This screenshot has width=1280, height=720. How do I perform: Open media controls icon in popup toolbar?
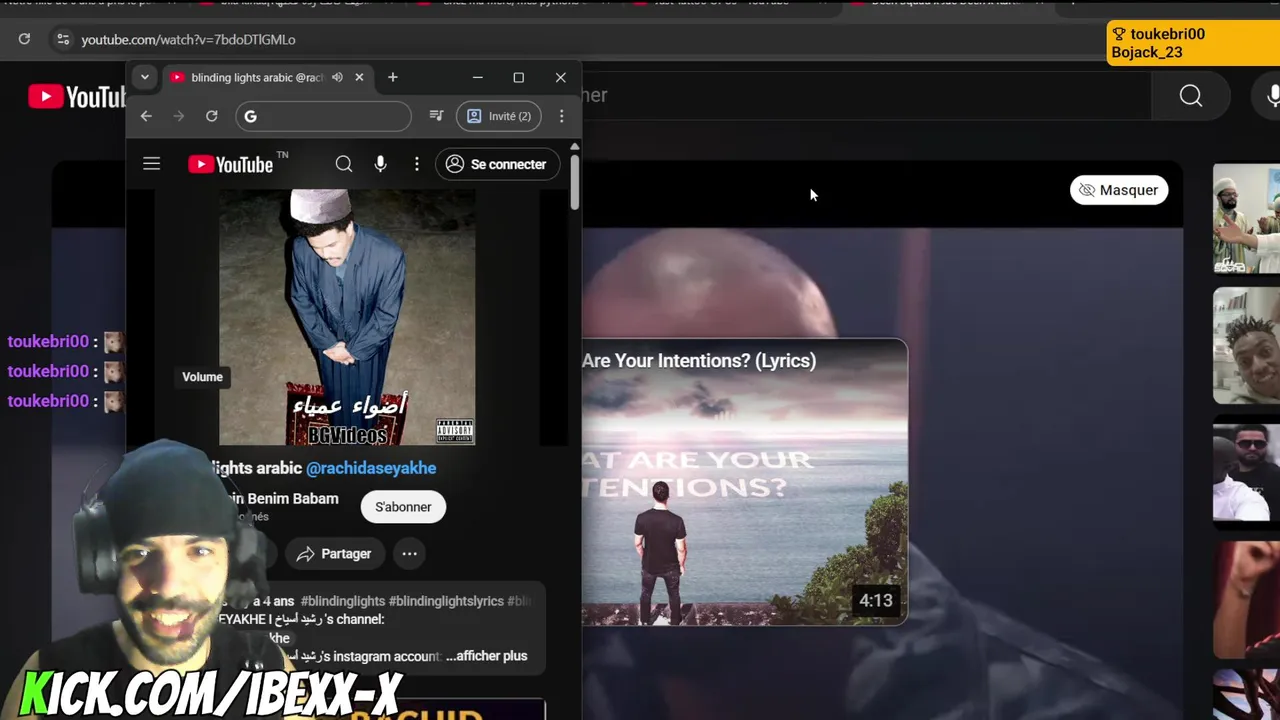(x=436, y=116)
